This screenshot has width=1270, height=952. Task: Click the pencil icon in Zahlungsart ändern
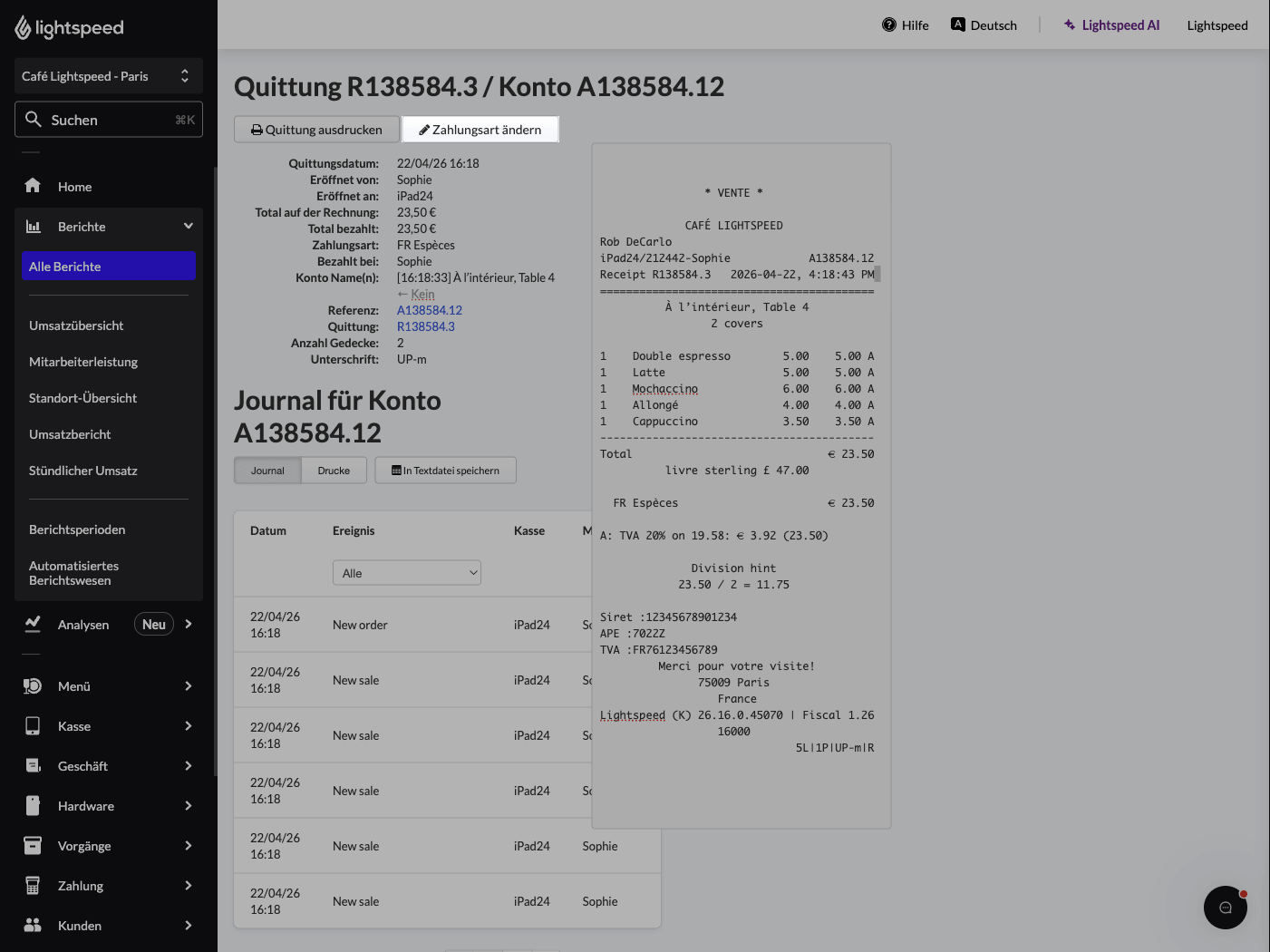[424, 130]
